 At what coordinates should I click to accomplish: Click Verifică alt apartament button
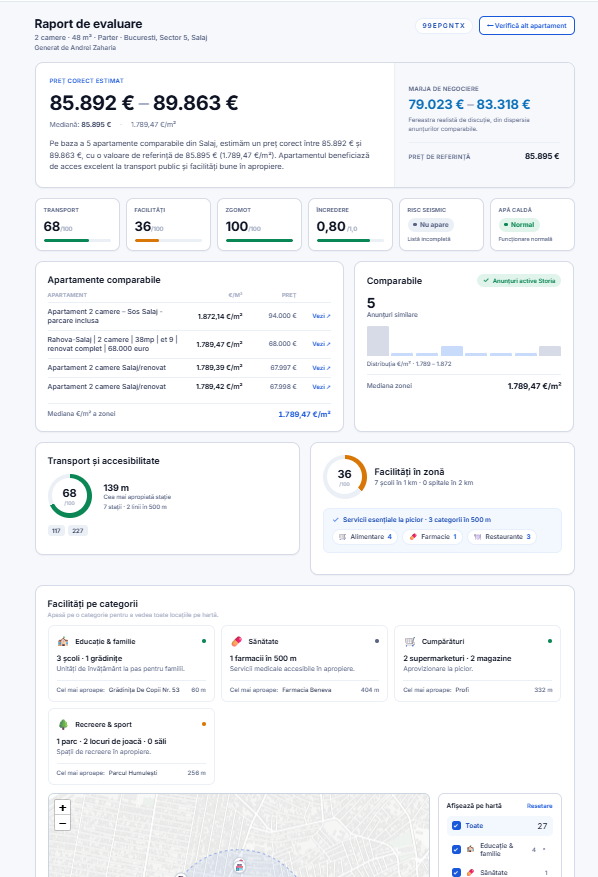click(x=526, y=26)
